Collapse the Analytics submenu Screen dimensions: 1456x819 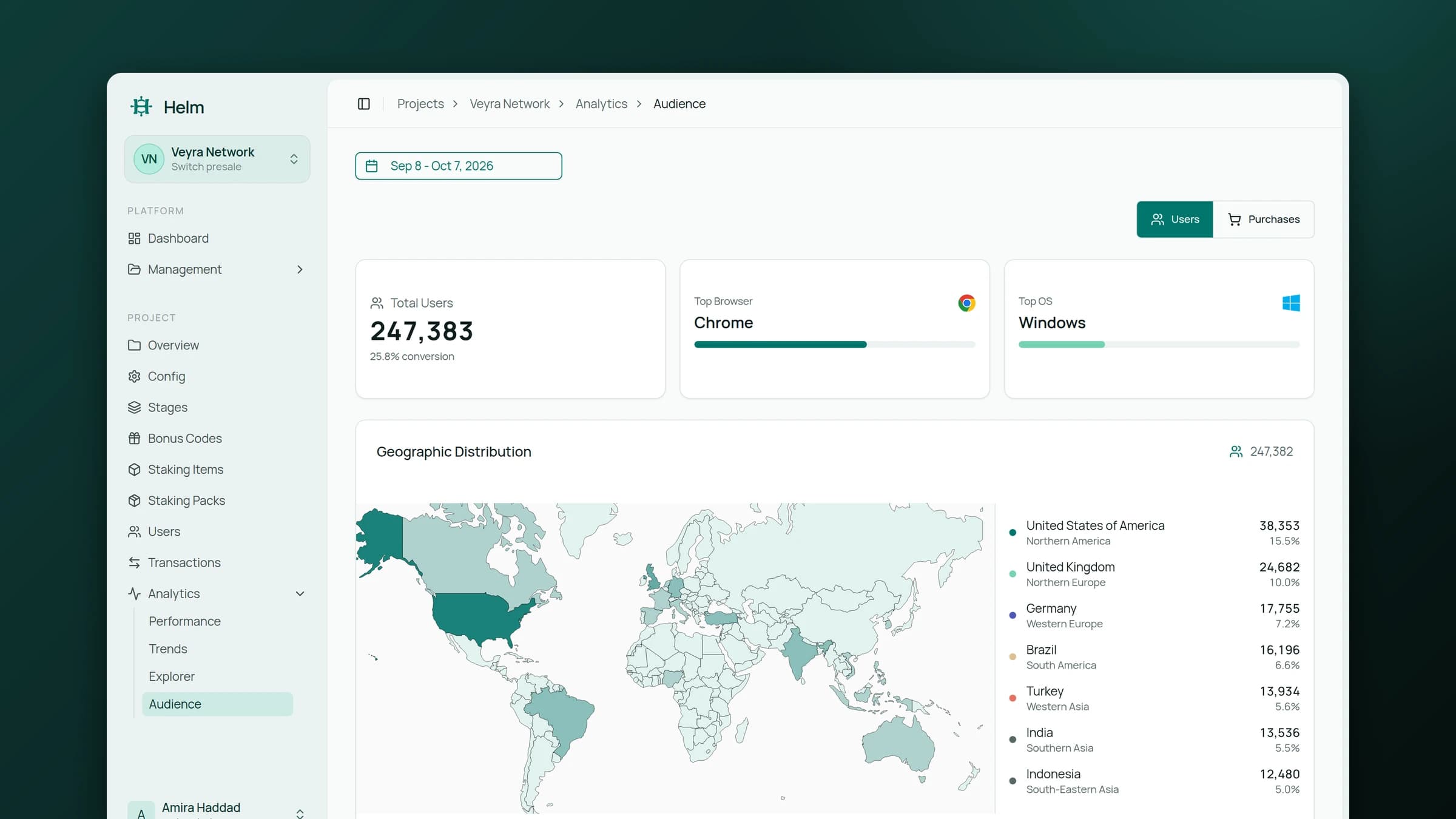300,593
